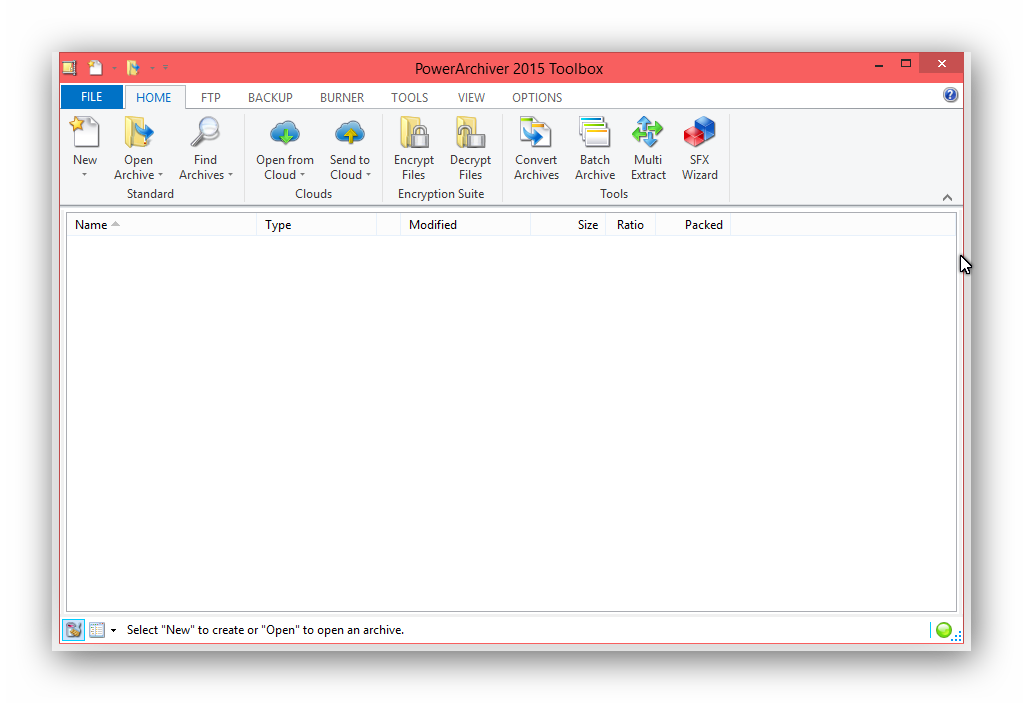Sort by the Modified column header
Viewport: 1023px width, 703px height.
tap(465, 225)
